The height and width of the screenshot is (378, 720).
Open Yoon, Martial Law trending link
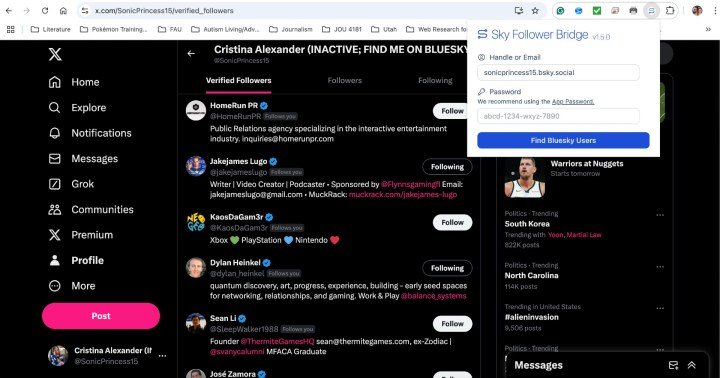pos(574,235)
